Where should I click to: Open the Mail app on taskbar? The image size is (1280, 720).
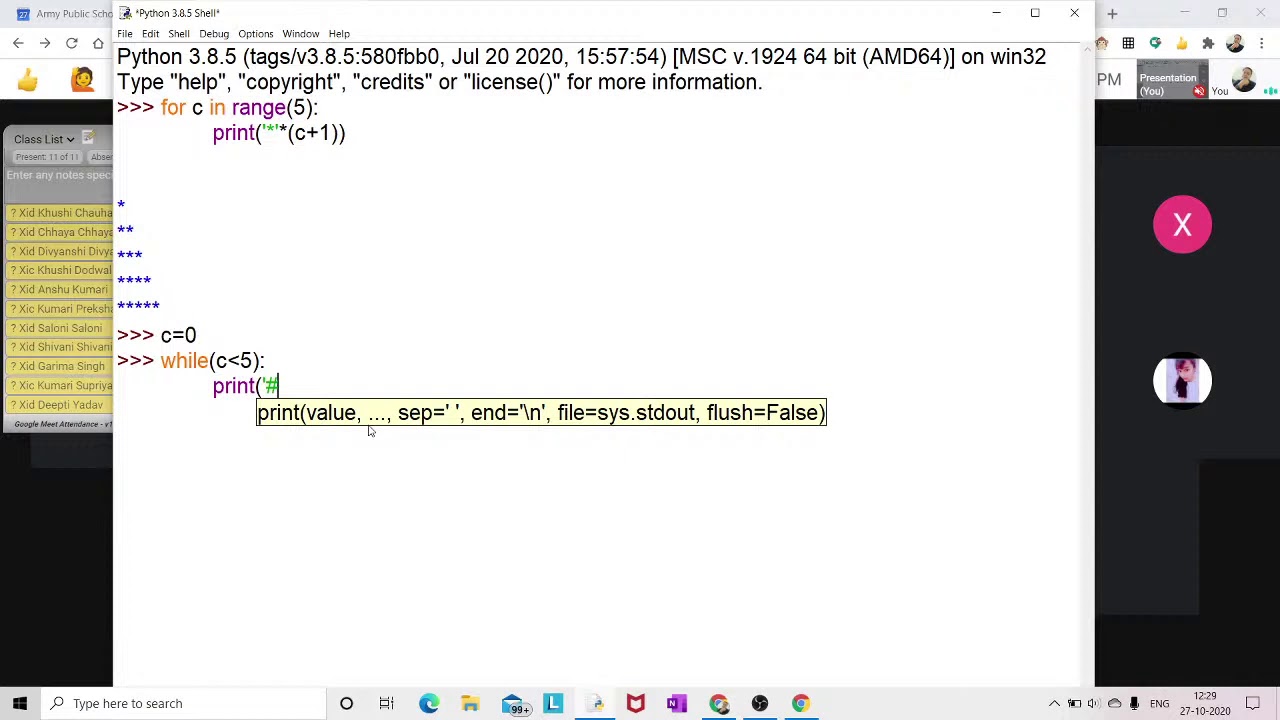[x=514, y=703]
